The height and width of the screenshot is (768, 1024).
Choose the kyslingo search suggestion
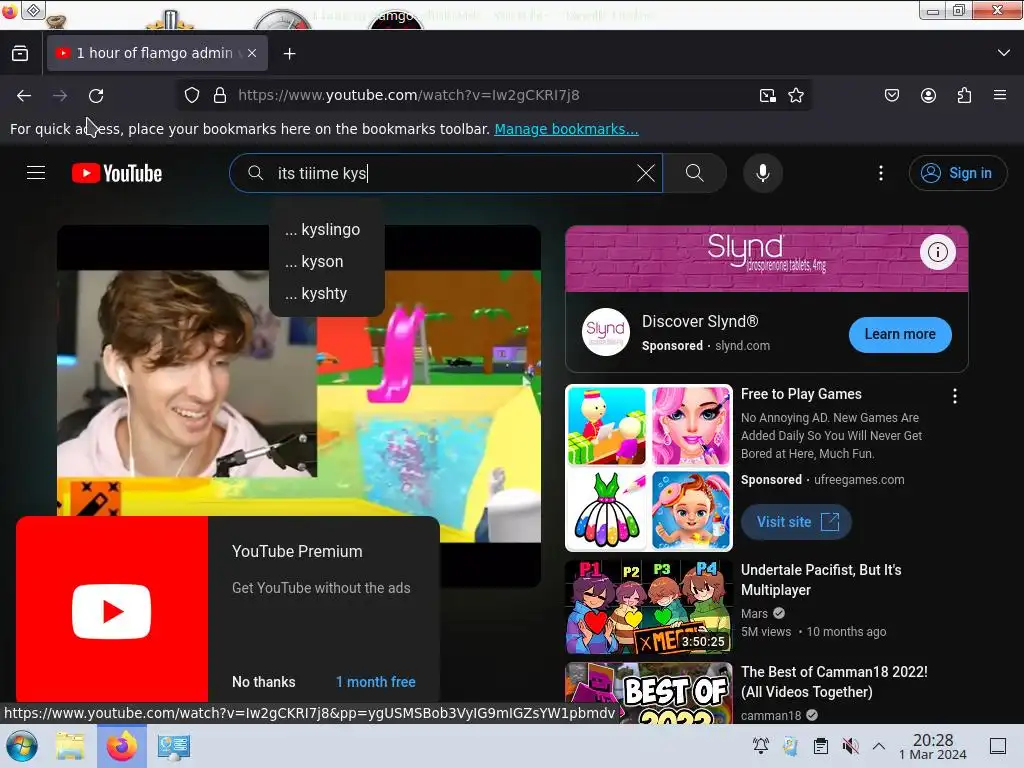tap(327, 230)
